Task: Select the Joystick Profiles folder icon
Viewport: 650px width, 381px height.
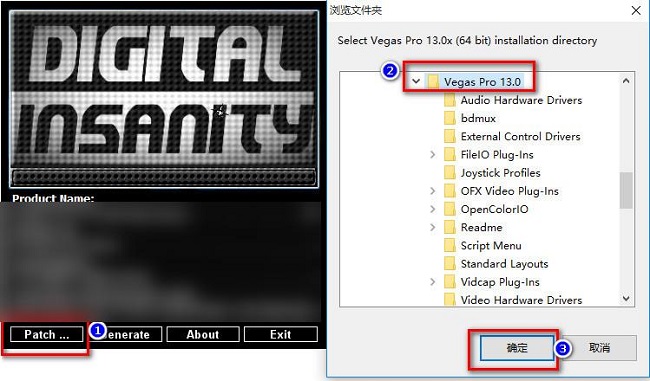Action: point(450,173)
